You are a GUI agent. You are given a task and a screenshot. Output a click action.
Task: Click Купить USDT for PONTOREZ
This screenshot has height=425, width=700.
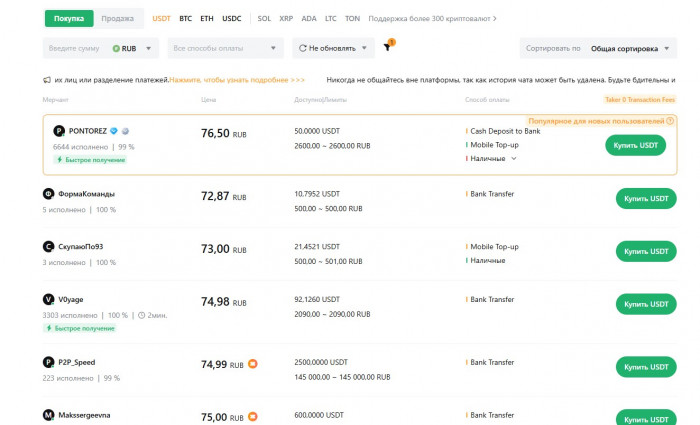point(635,146)
